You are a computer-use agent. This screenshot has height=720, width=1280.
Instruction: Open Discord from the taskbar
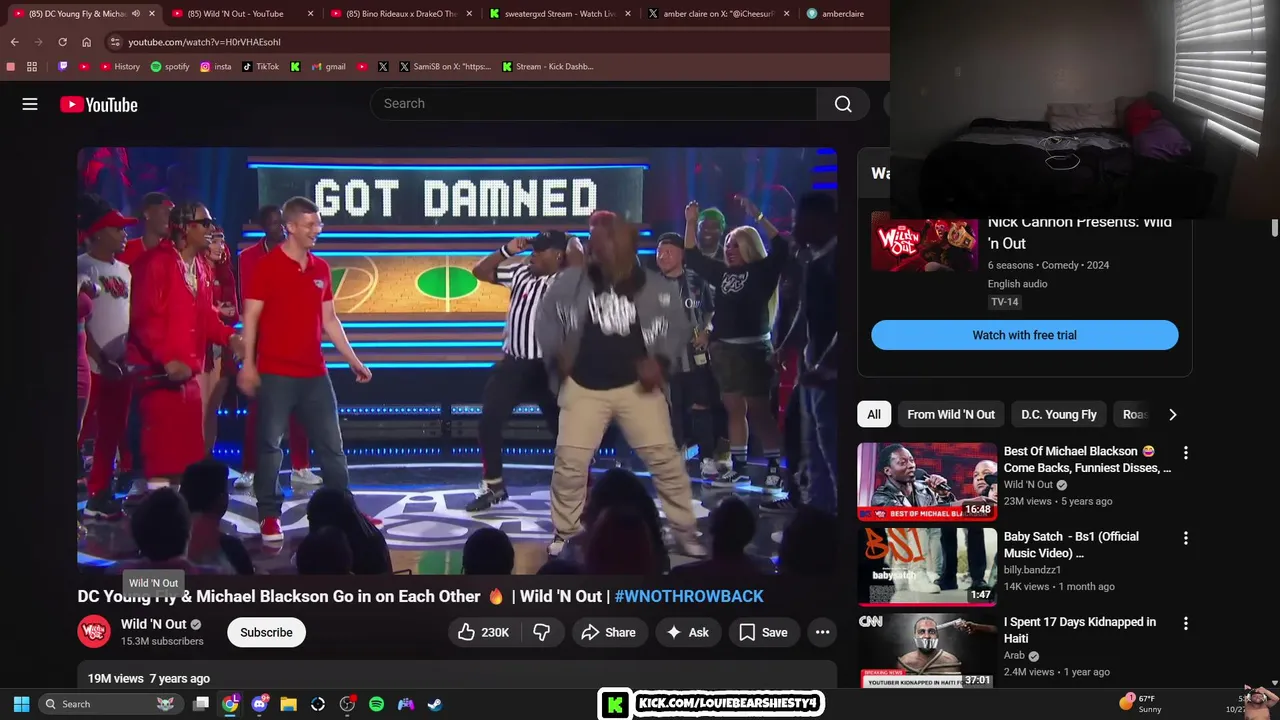tap(260, 704)
